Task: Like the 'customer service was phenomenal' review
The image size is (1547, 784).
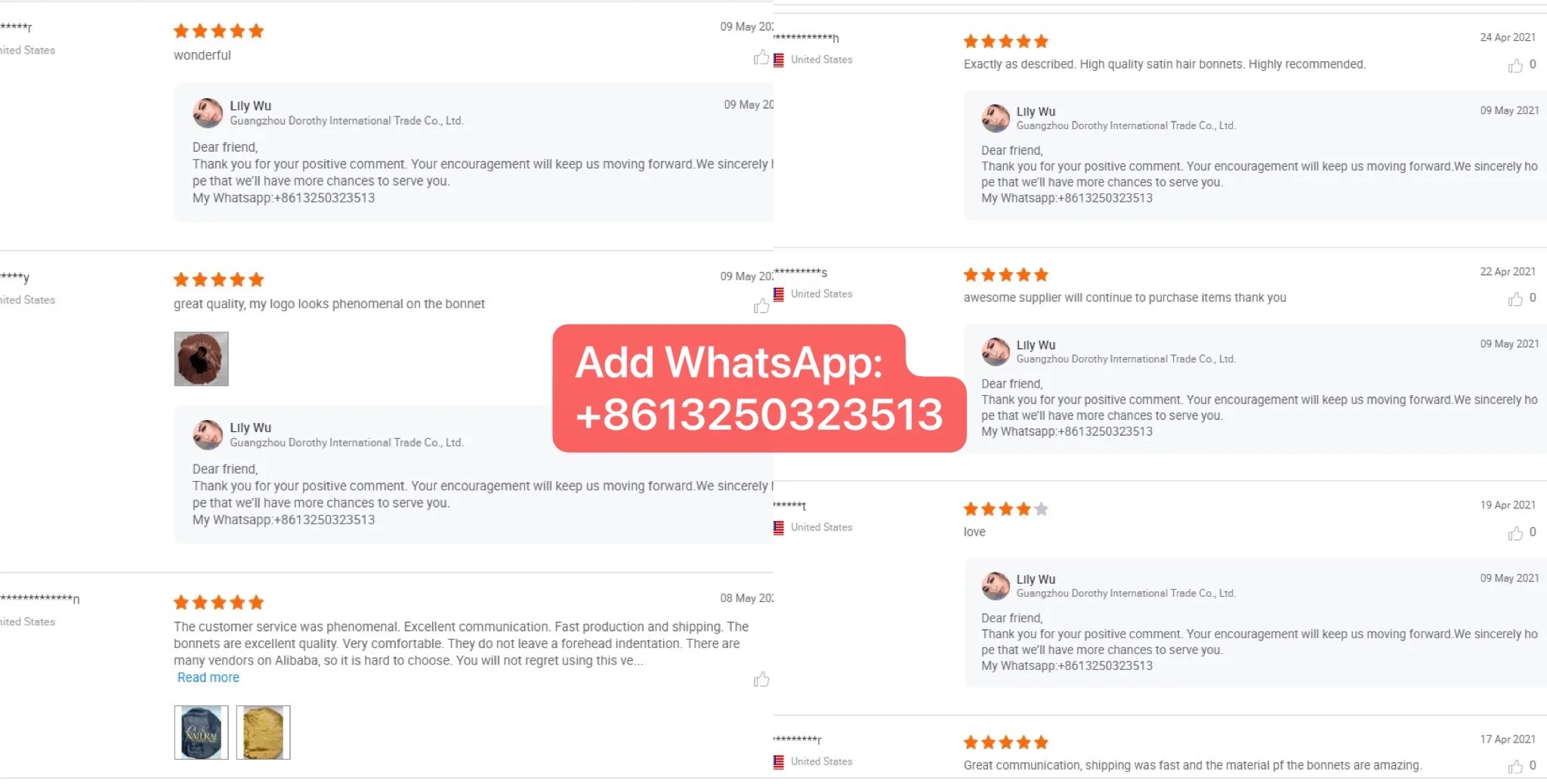Action: coord(761,680)
